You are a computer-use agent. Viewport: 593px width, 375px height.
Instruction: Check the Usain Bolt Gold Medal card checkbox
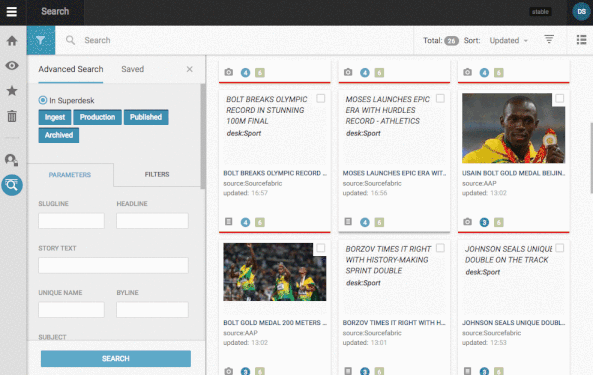pyautogui.click(x=560, y=98)
